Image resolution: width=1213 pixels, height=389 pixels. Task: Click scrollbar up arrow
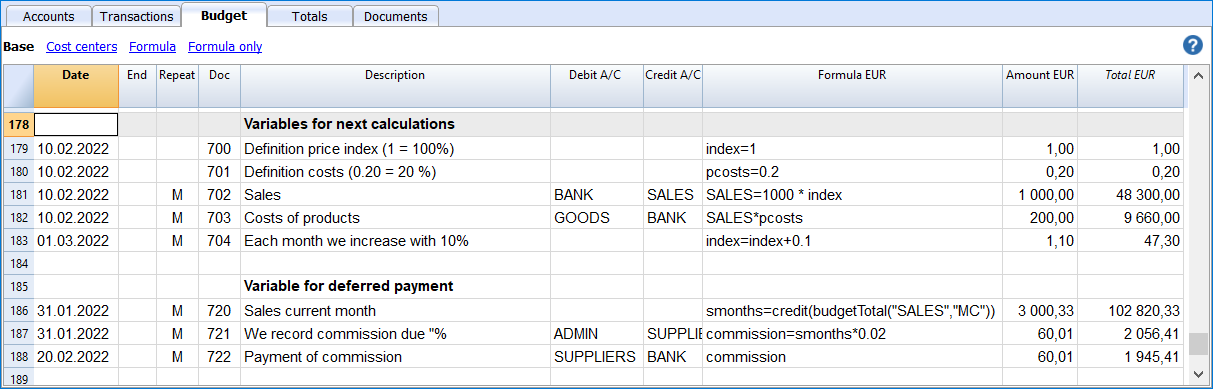[x=1198, y=76]
